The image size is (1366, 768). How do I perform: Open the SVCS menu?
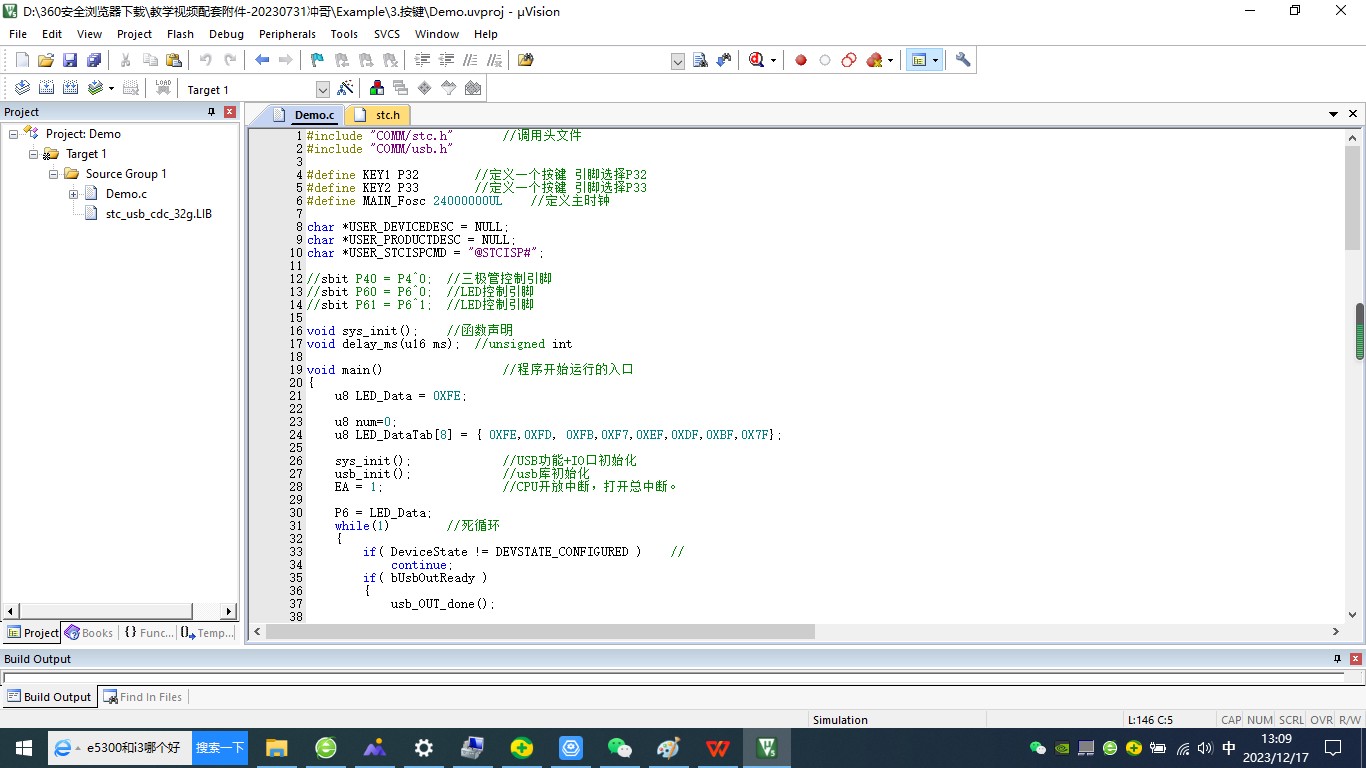(x=387, y=34)
